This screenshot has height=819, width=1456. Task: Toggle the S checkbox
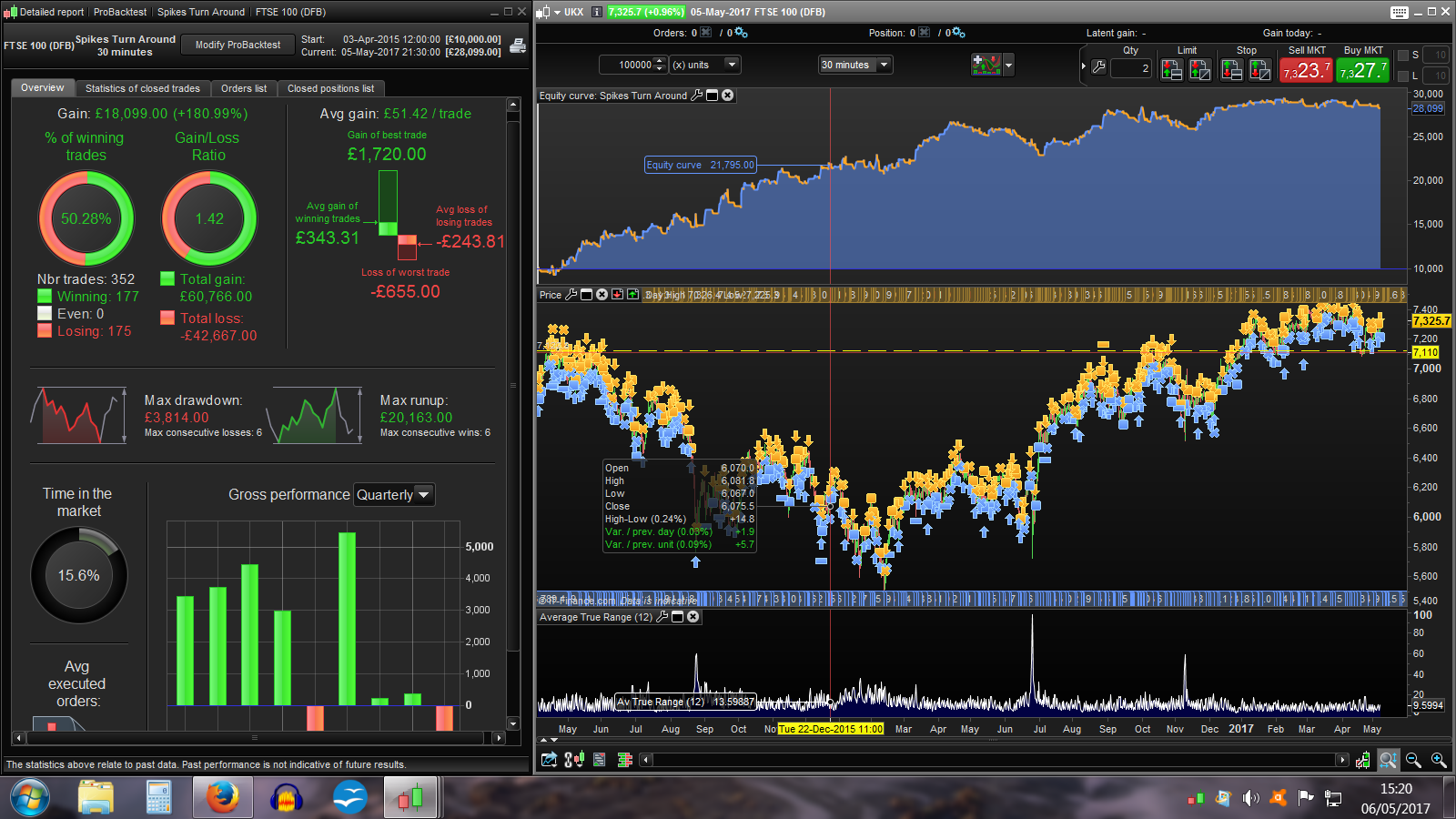1402,55
